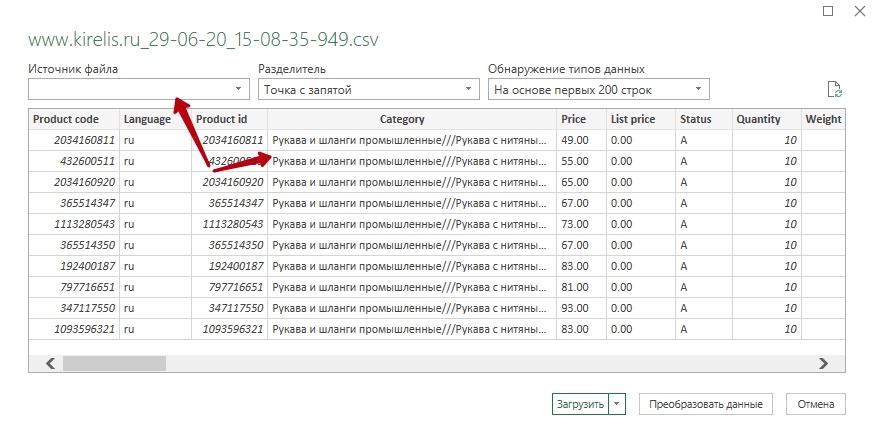Select the List price column header
Screen dimensions: 874x441
tap(641, 119)
